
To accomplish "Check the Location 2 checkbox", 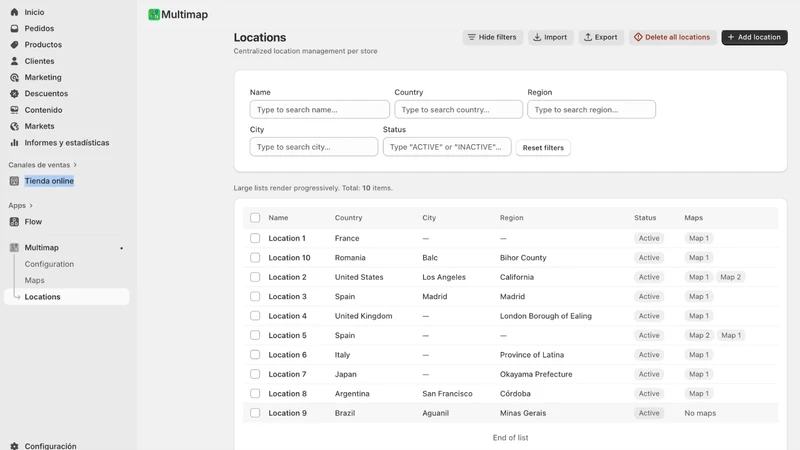I will click(x=255, y=277).
